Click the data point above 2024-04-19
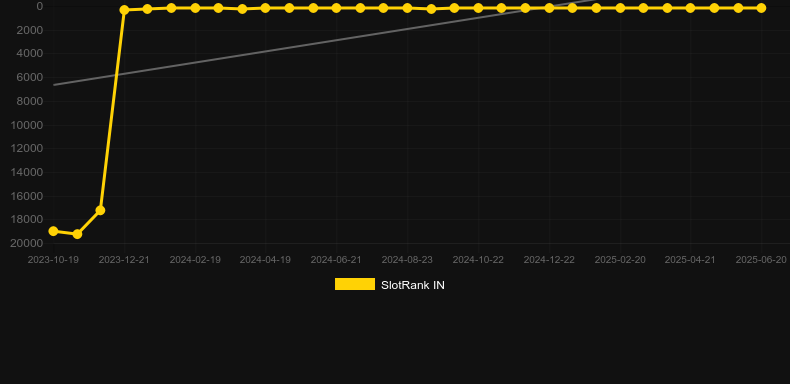This screenshot has width=790, height=384. [x=266, y=8]
